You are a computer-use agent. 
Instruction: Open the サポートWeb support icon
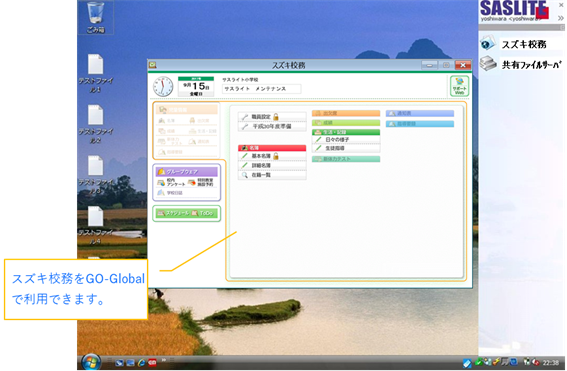pos(459,86)
